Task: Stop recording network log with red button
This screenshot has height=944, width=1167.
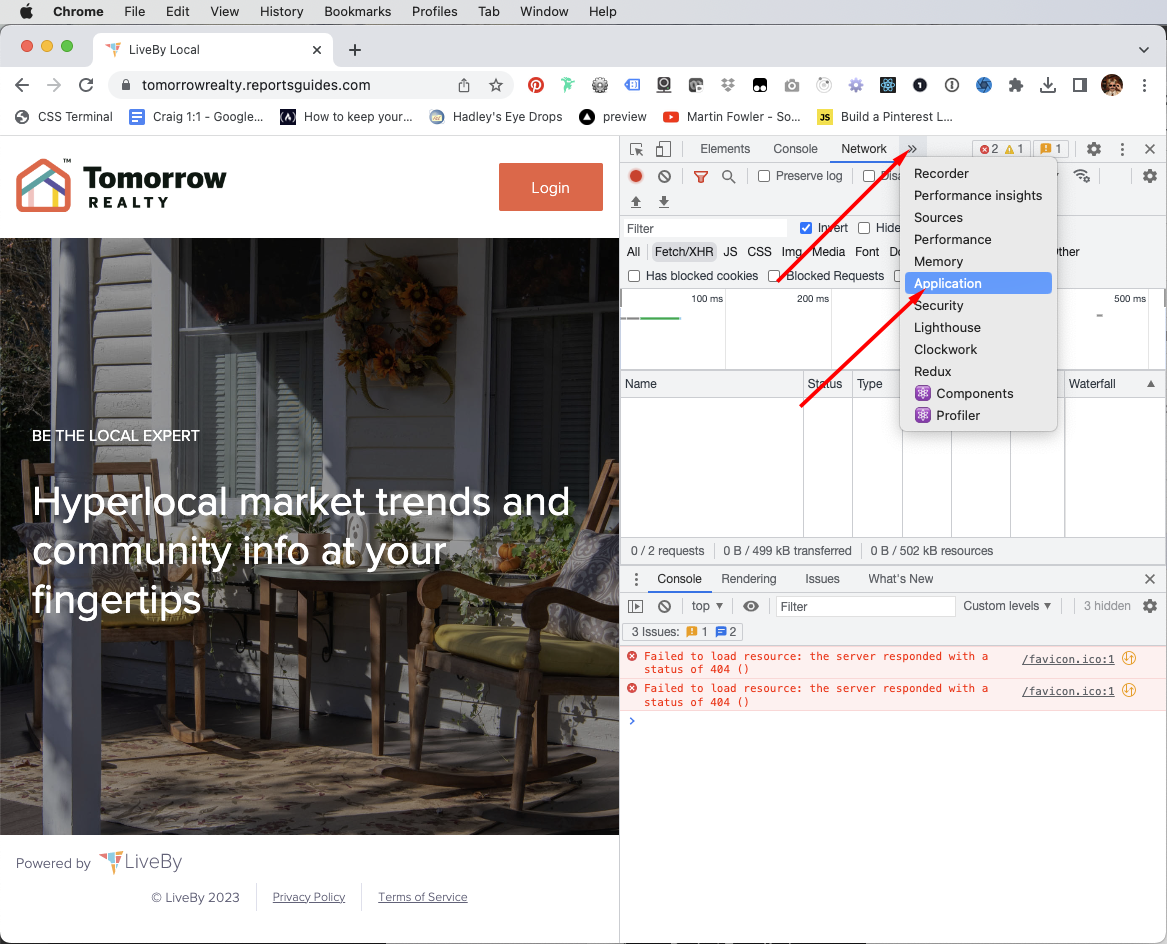Action: [x=636, y=176]
